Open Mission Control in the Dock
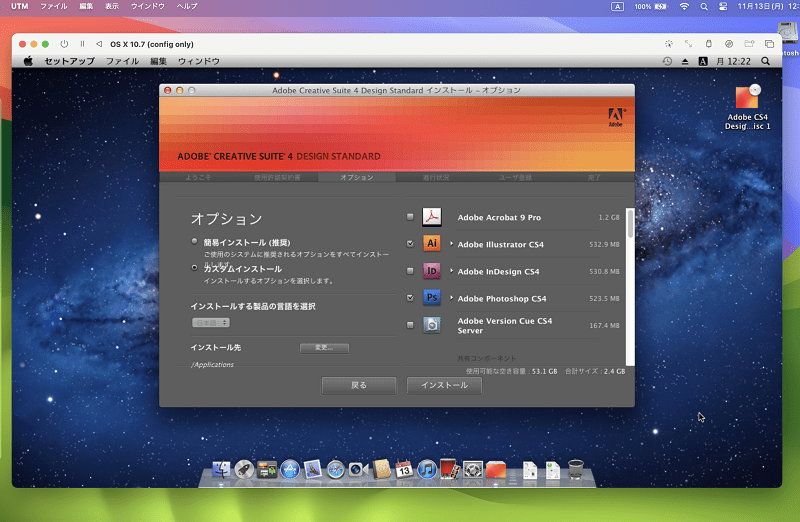This screenshot has height=522, width=800. pyautogui.click(x=267, y=469)
